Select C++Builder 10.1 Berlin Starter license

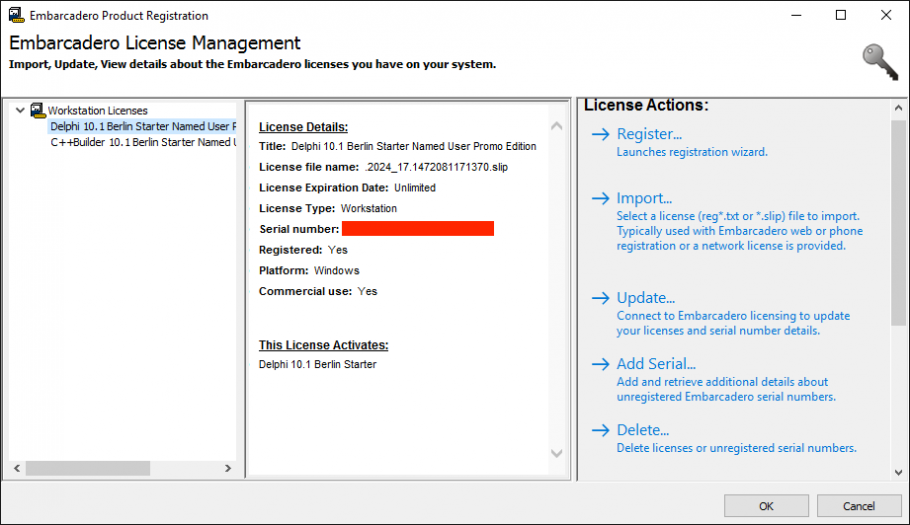pos(143,142)
